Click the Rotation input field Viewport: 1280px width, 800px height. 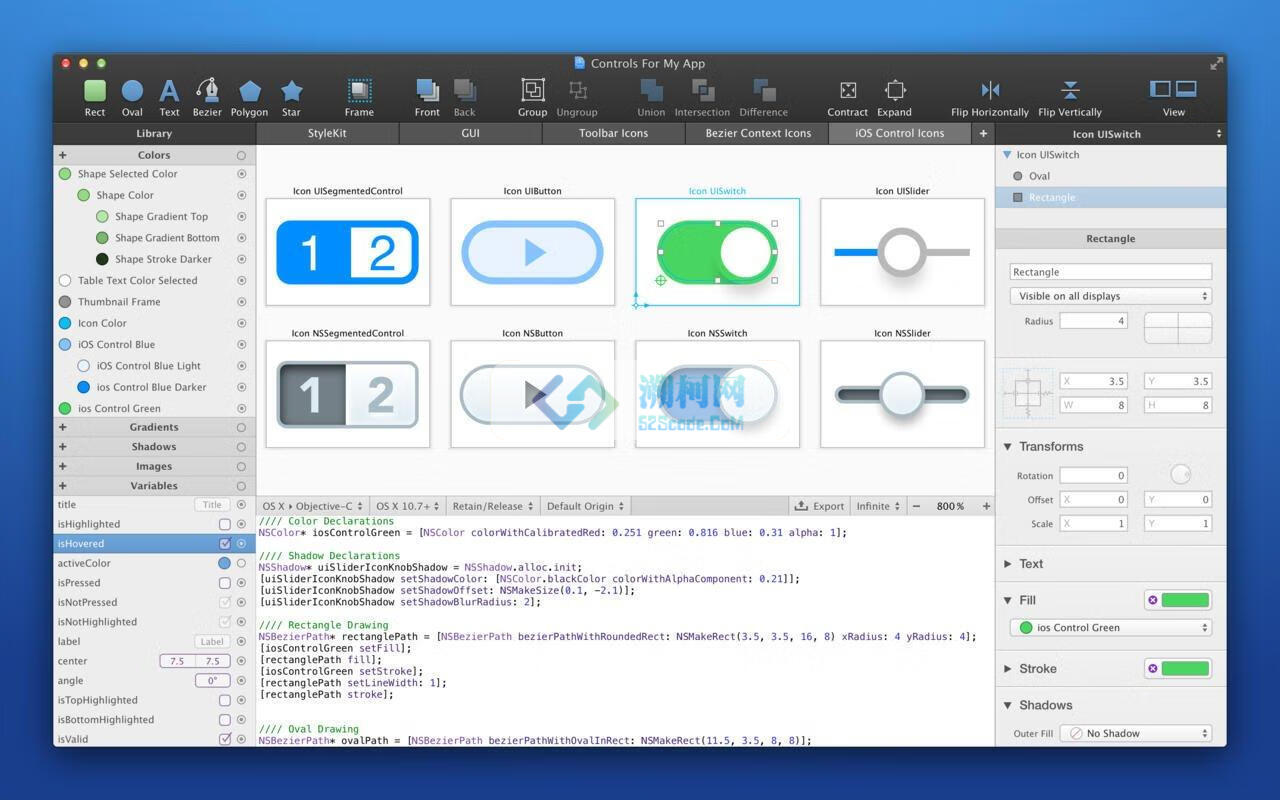[1093, 475]
